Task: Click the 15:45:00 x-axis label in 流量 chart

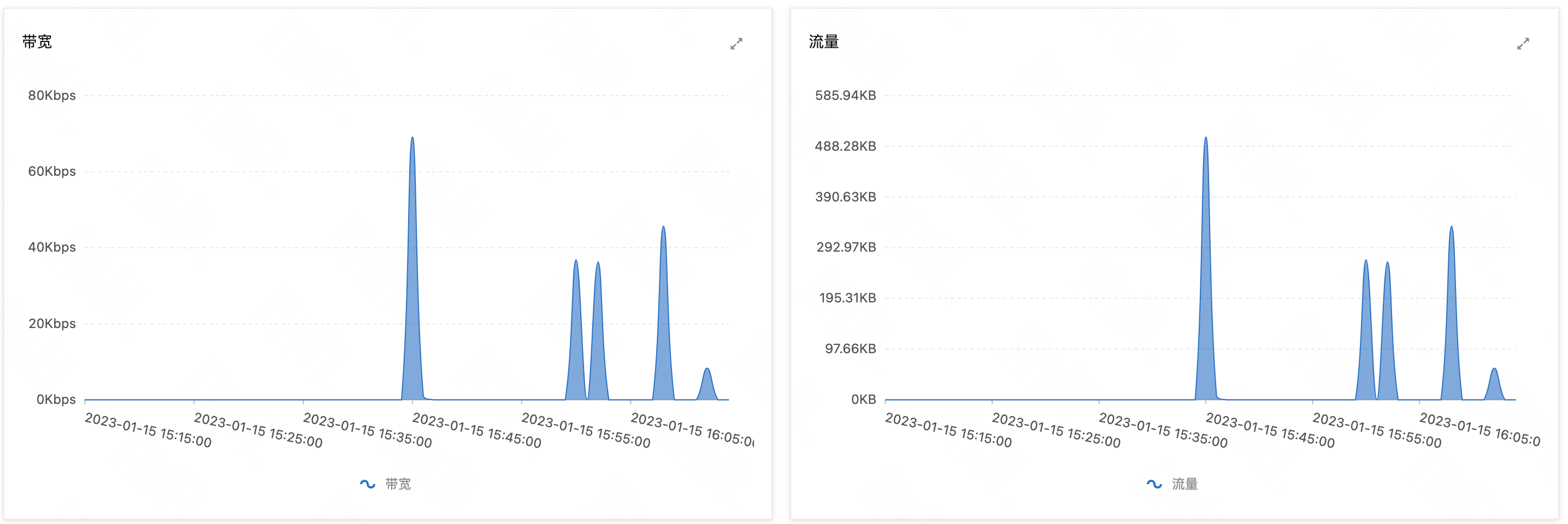Action: click(1270, 430)
